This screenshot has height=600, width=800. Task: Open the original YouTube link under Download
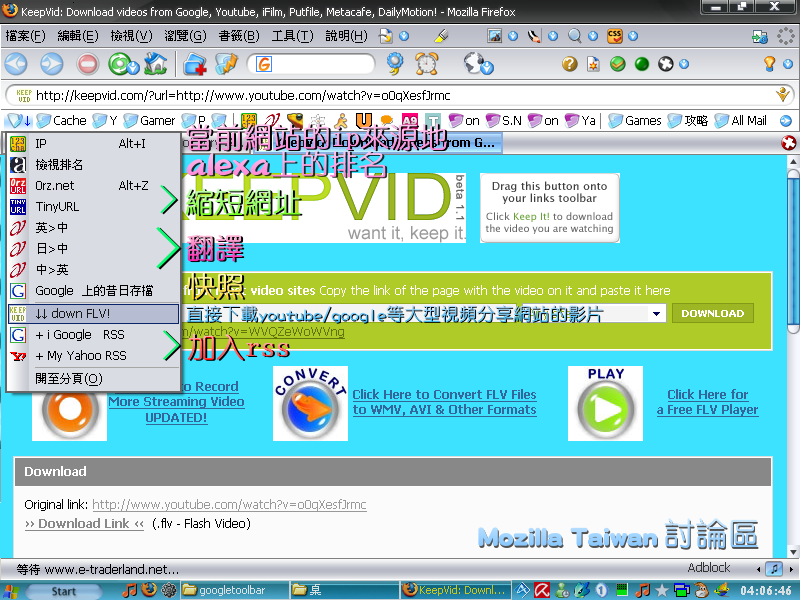[x=229, y=505]
